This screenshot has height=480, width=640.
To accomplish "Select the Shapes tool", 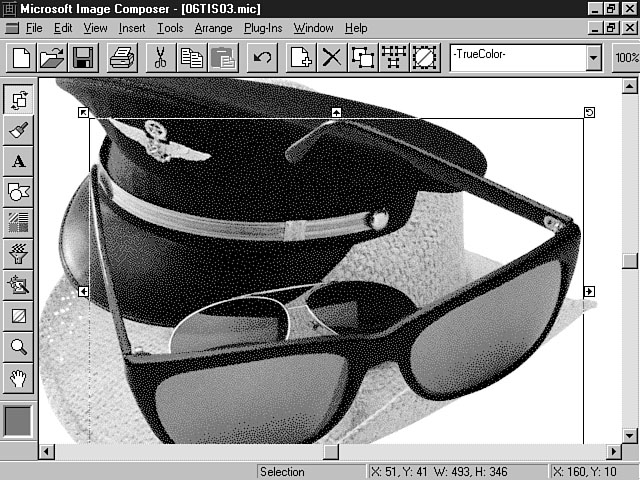I will click(19, 192).
